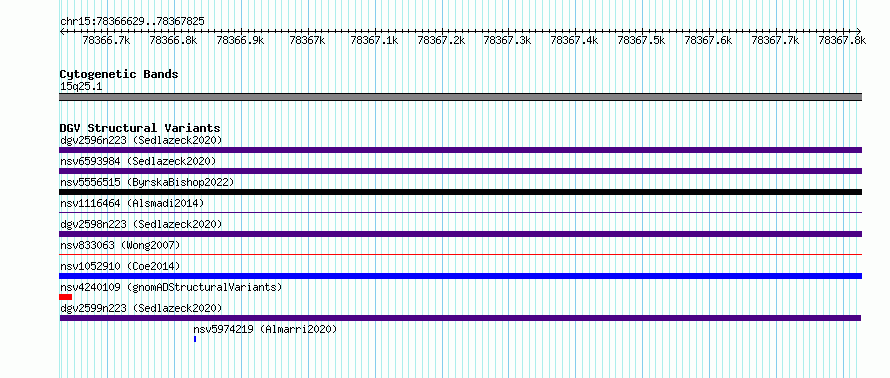Open dgv2596n223 (Sedlazeck2020) variant label
Image resolution: width=890 pixels, height=378 pixels.
141,140
